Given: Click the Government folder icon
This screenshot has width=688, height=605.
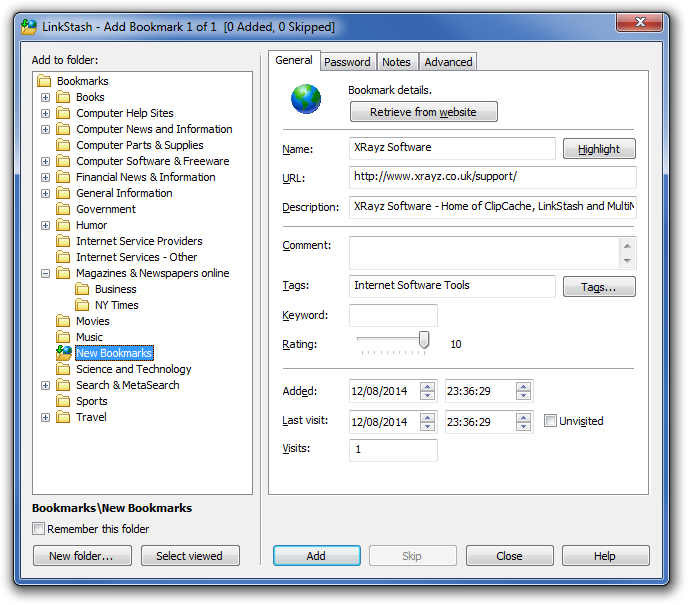Looking at the screenshot, I should coord(64,209).
